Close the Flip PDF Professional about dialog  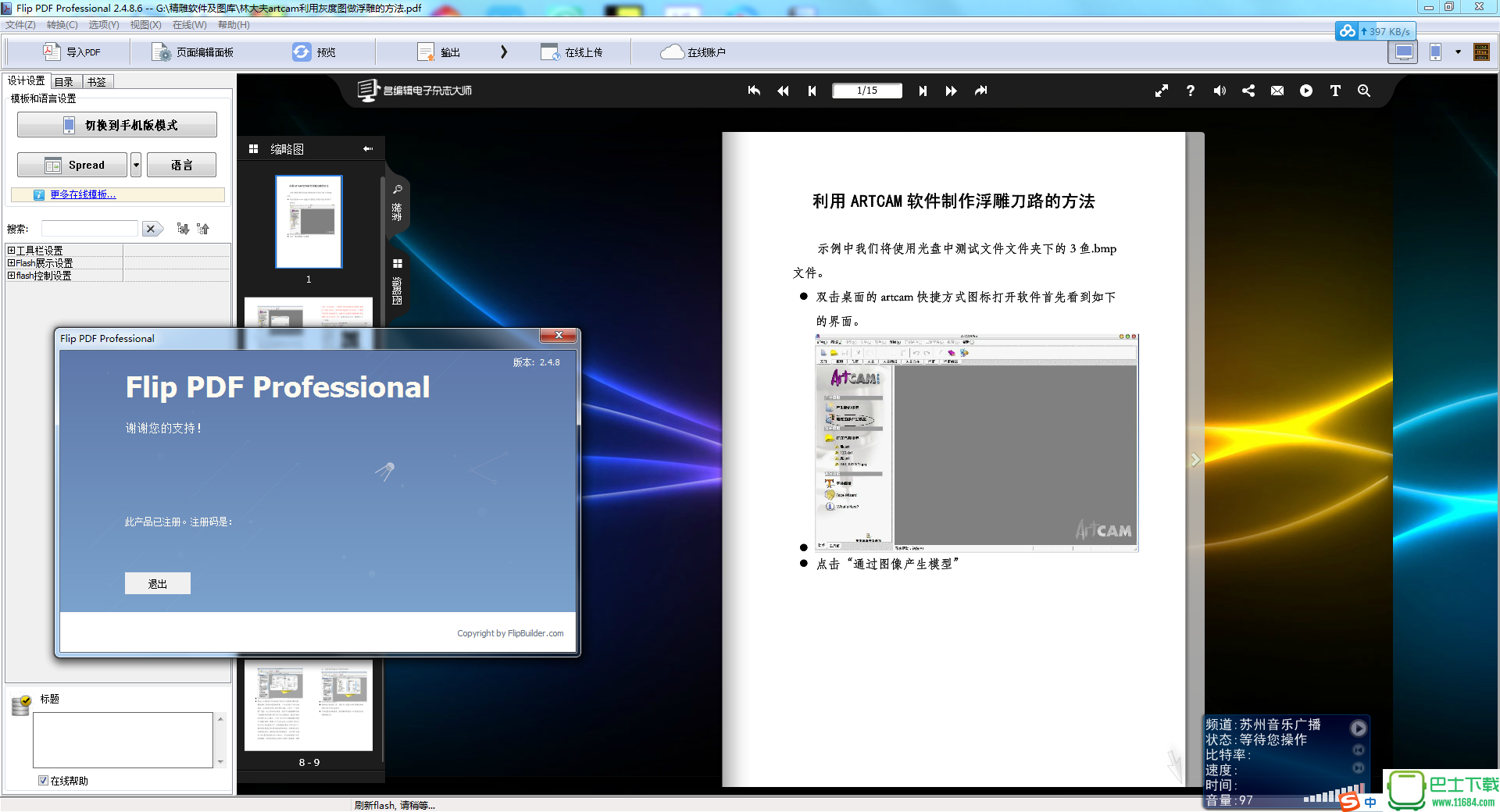(x=559, y=336)
